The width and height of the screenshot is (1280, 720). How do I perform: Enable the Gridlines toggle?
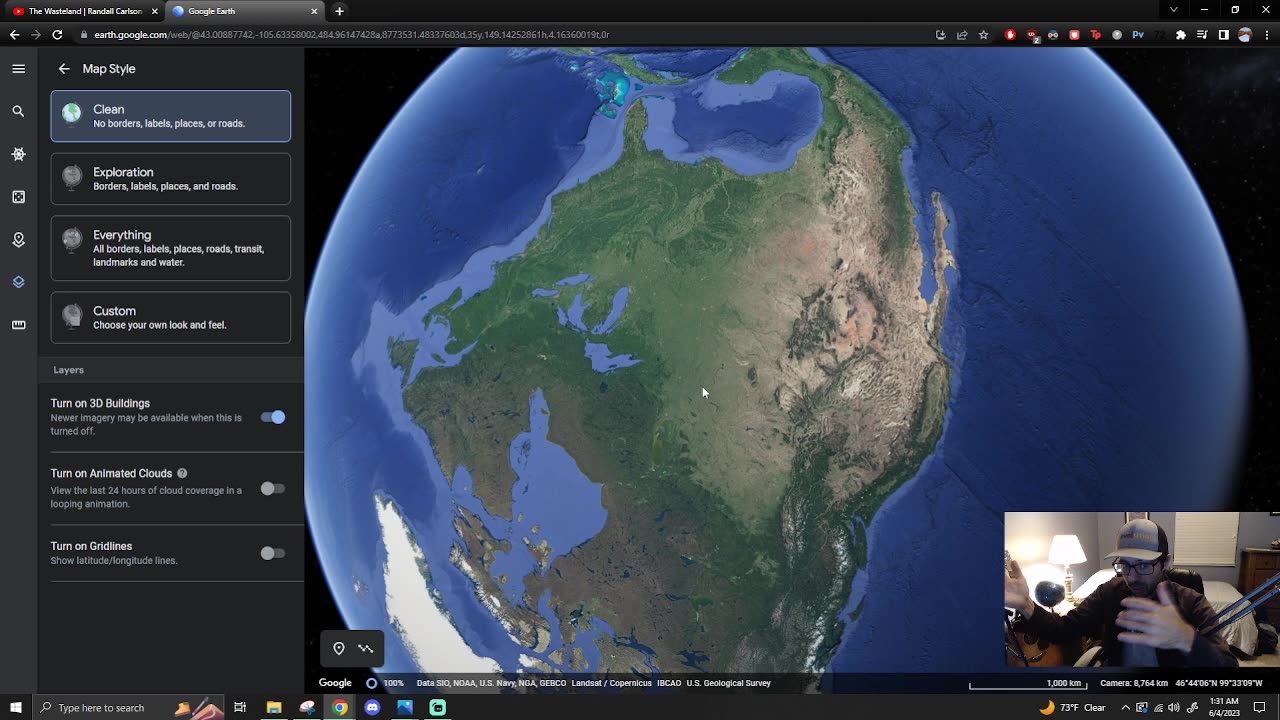(x=273, y=553)
